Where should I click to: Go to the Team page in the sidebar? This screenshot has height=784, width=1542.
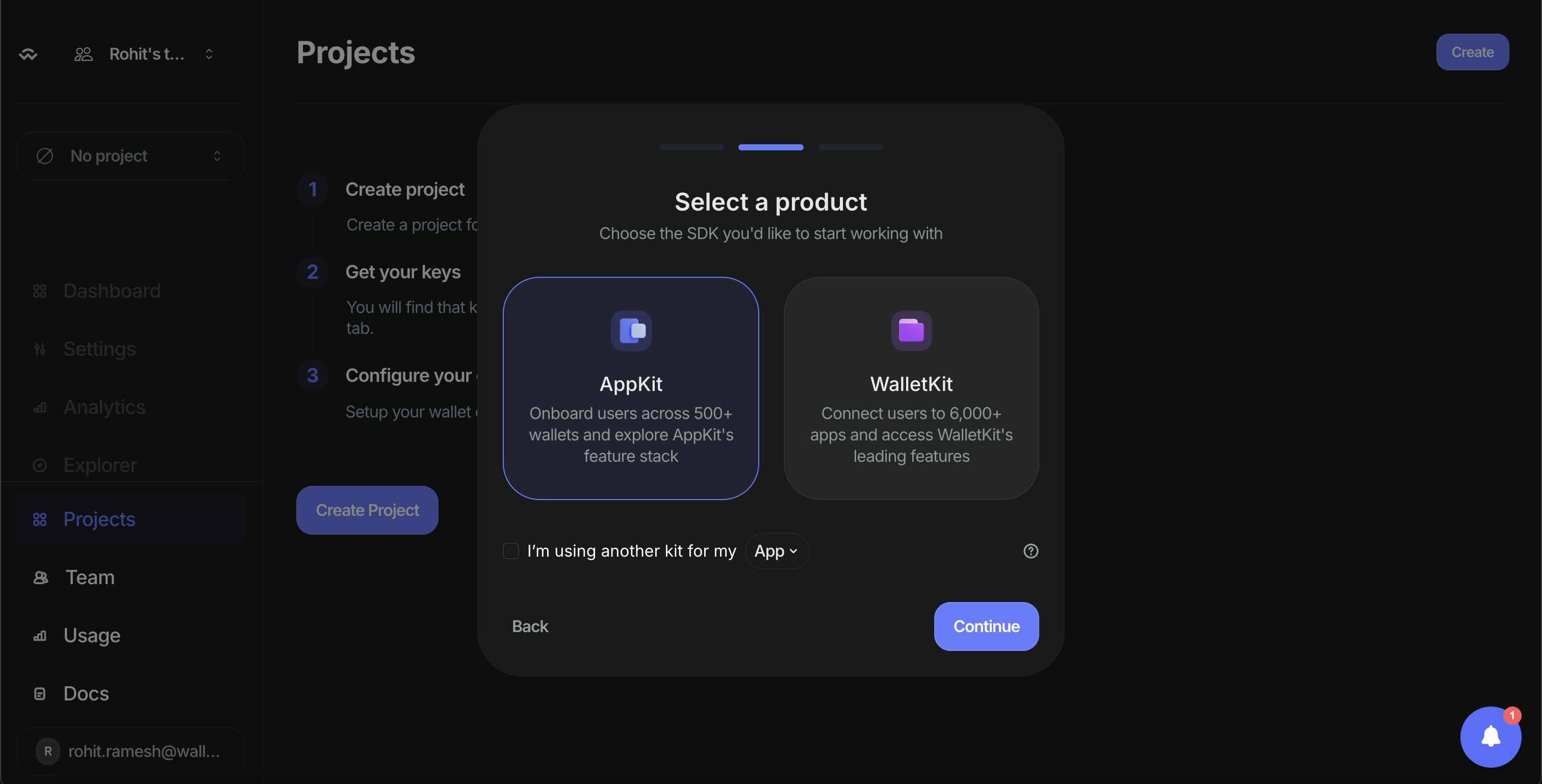(90, 578)
